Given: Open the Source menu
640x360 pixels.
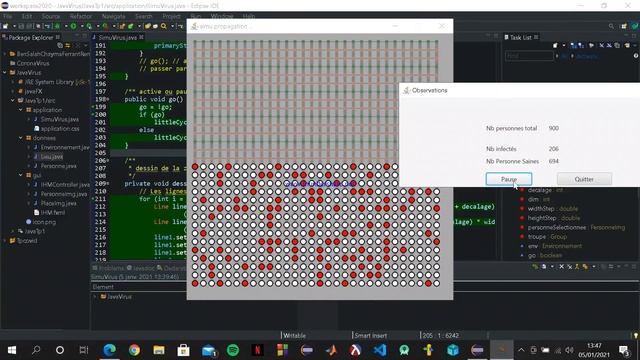Looking at the screenshot, I should click(51, 16).
